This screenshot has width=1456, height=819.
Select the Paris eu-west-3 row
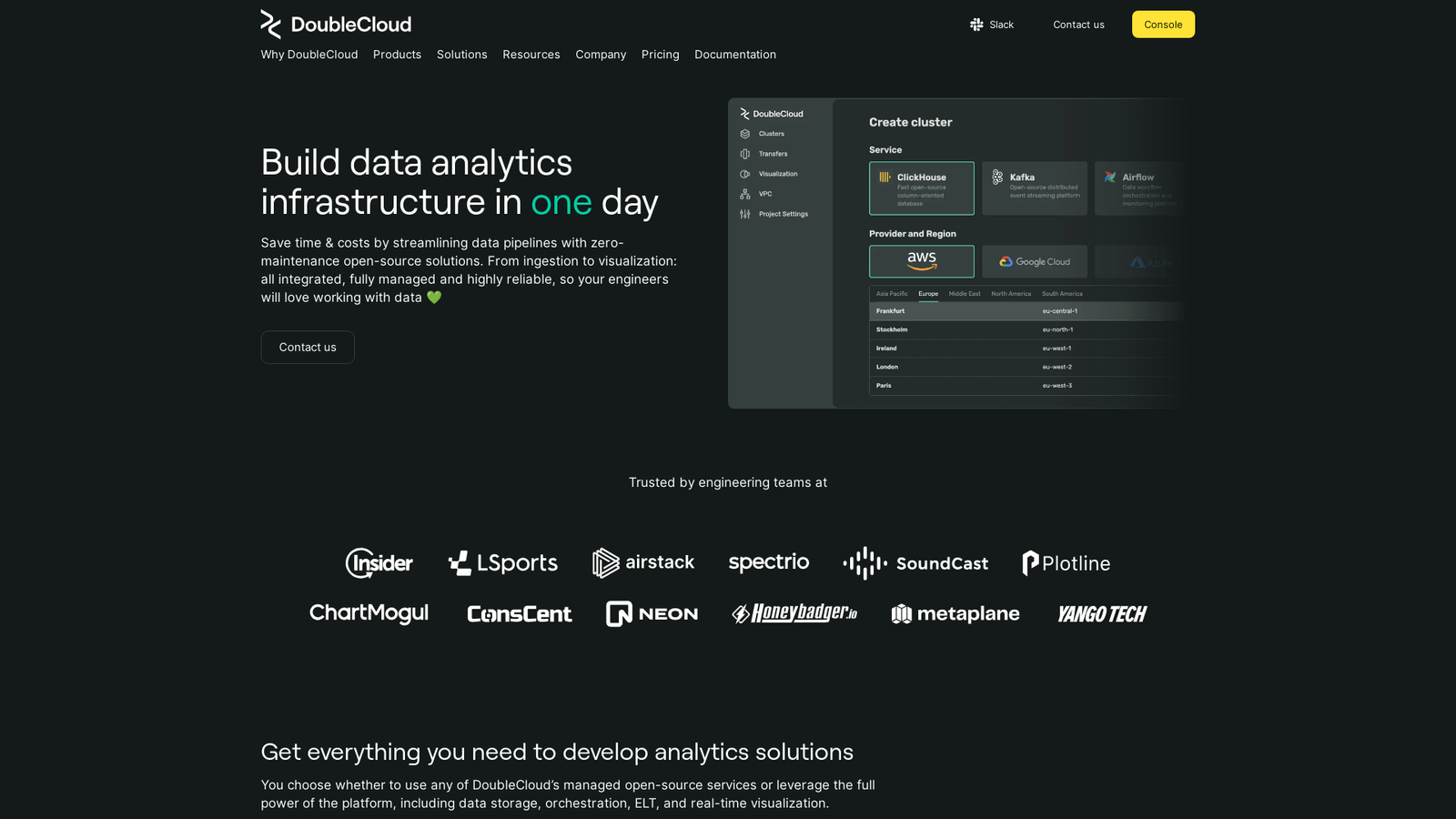1026,386
